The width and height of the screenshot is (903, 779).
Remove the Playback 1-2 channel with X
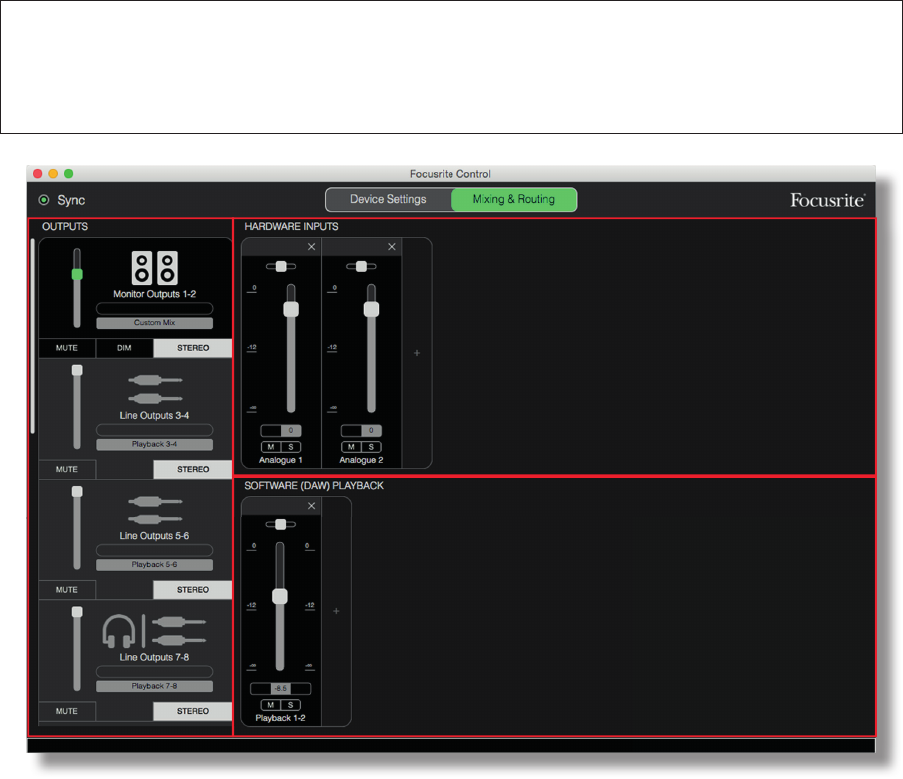click(311, 506)
